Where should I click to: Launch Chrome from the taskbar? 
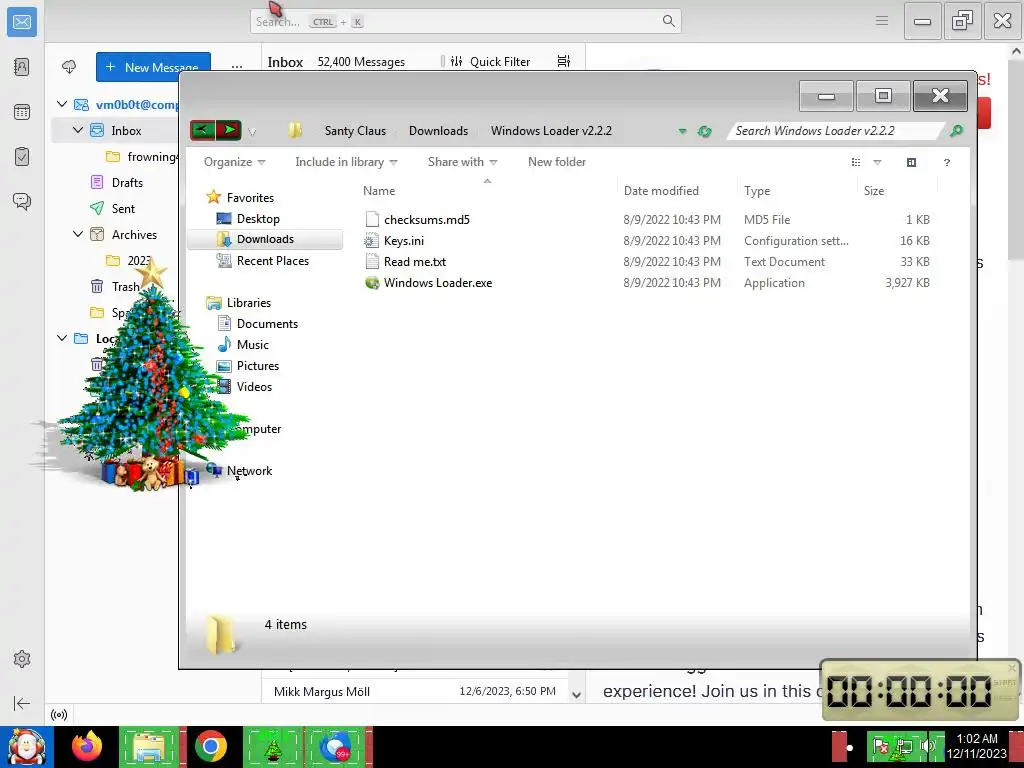[210, 747]
